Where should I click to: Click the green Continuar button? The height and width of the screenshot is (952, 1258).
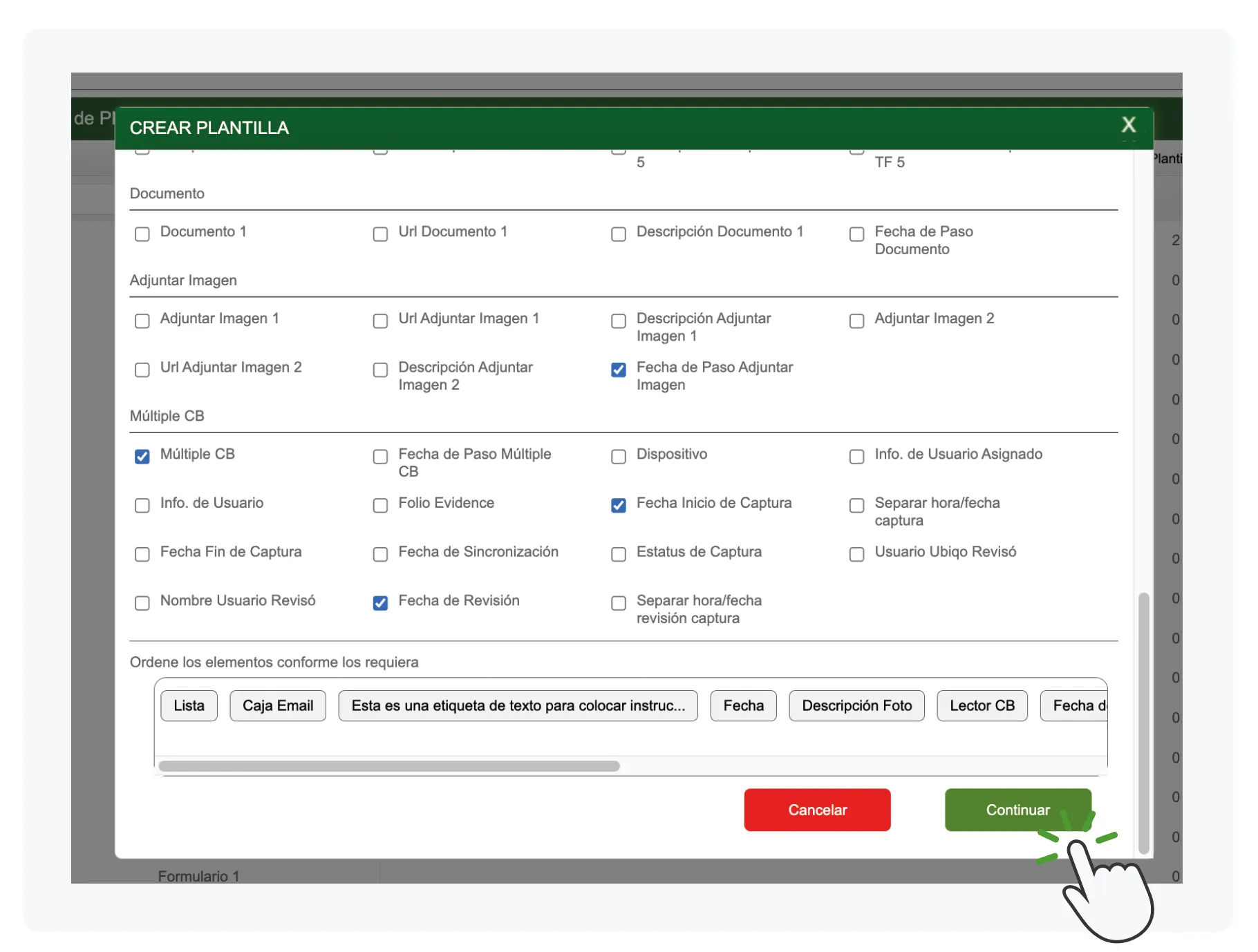1017,810
